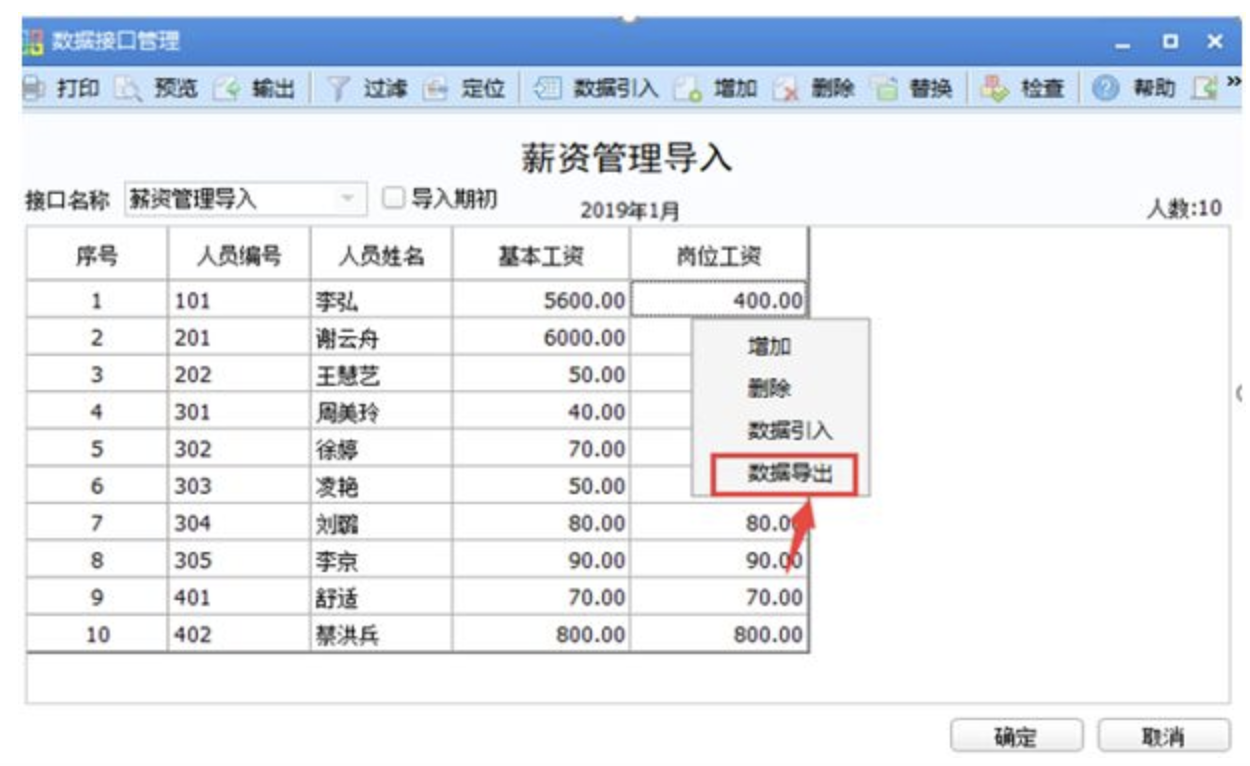
Task: Select the Filter (过滤) funnel icon
Action: click(339, 89)
